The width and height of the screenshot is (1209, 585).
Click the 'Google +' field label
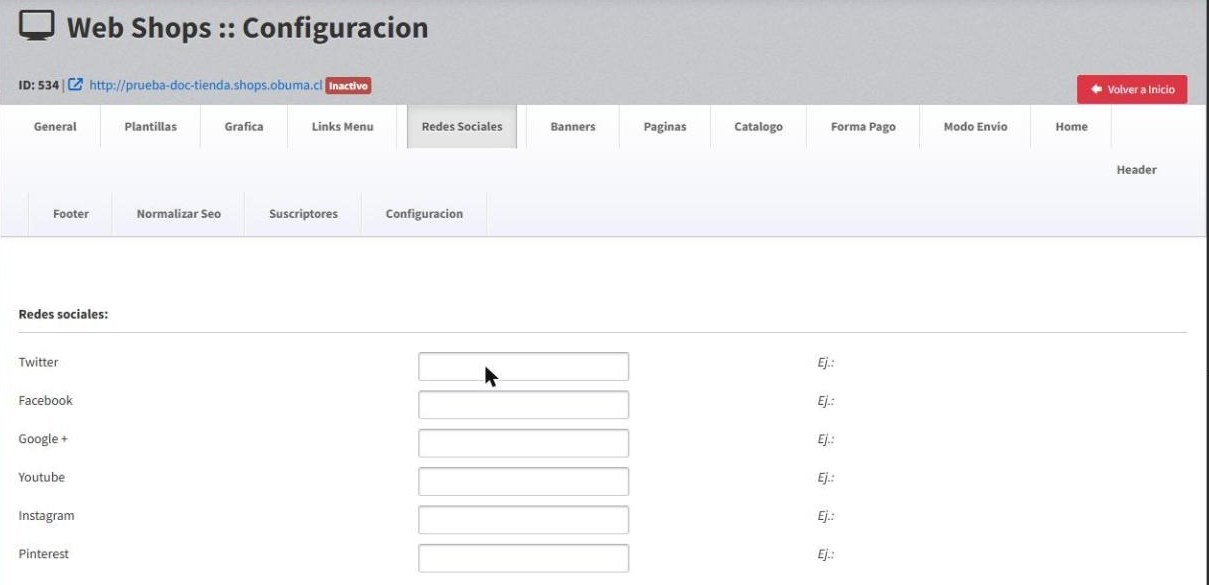43,439
